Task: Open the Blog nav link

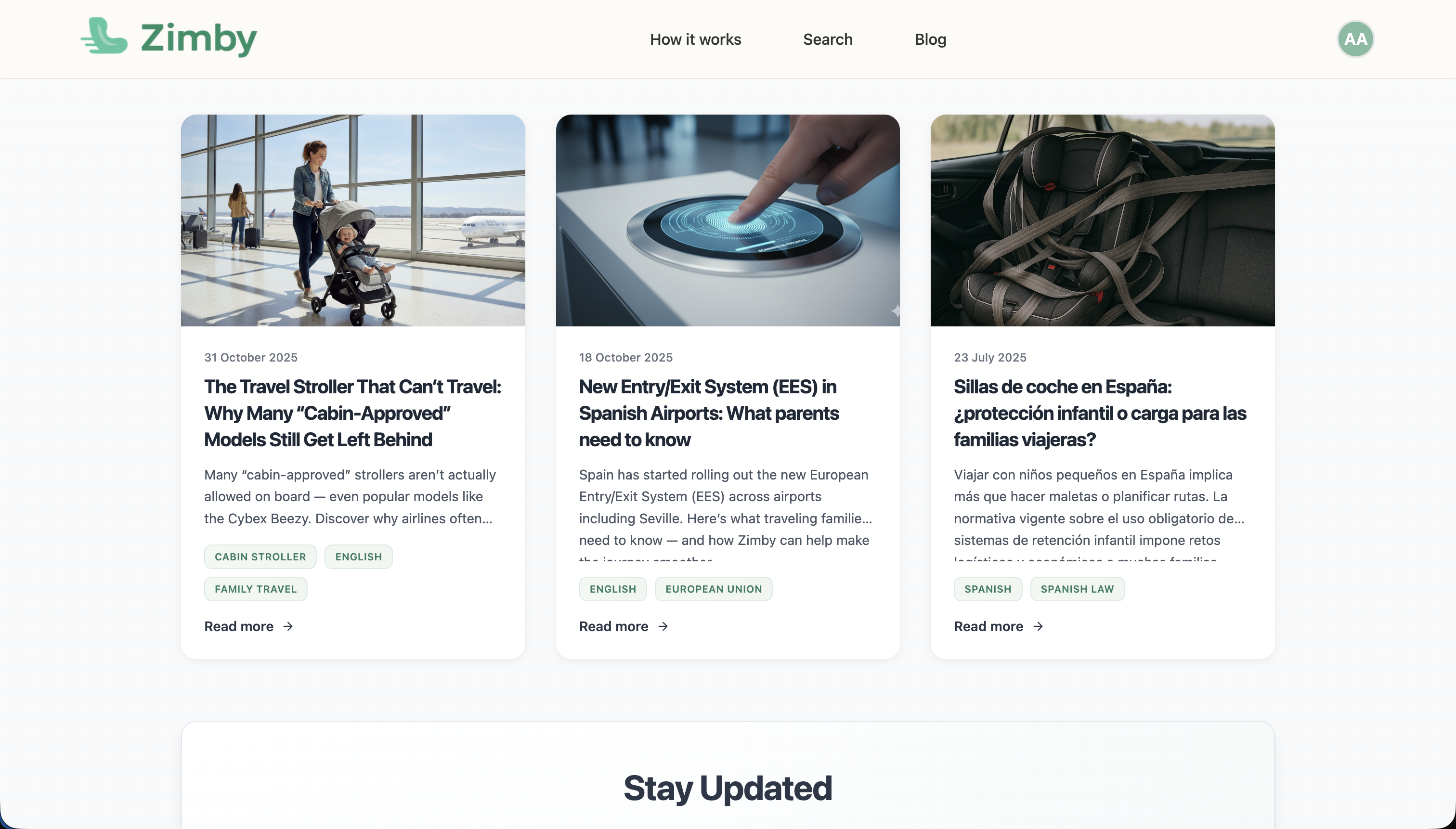Action: coord(930,39)
